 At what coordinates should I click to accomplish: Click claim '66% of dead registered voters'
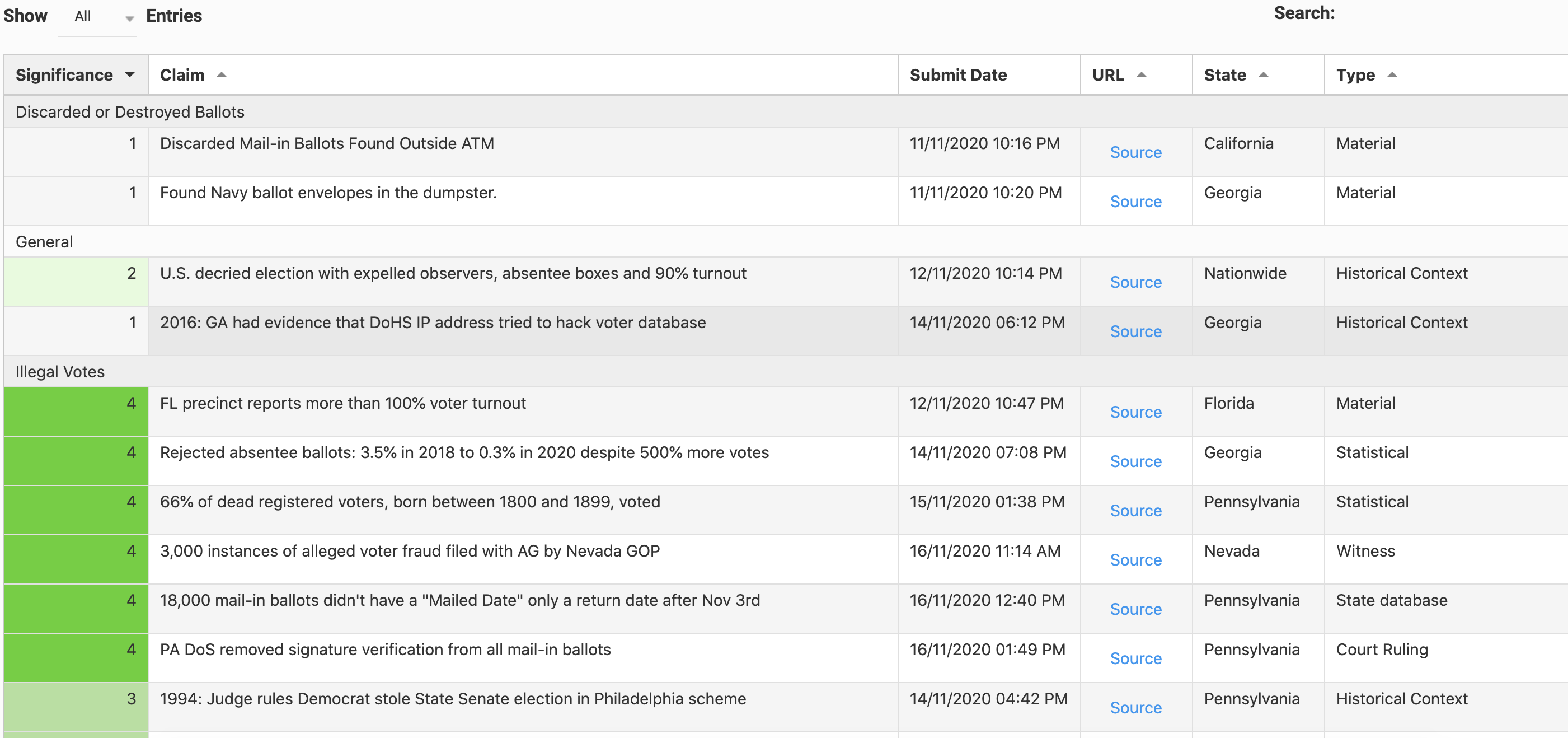(x=410, y=502)
